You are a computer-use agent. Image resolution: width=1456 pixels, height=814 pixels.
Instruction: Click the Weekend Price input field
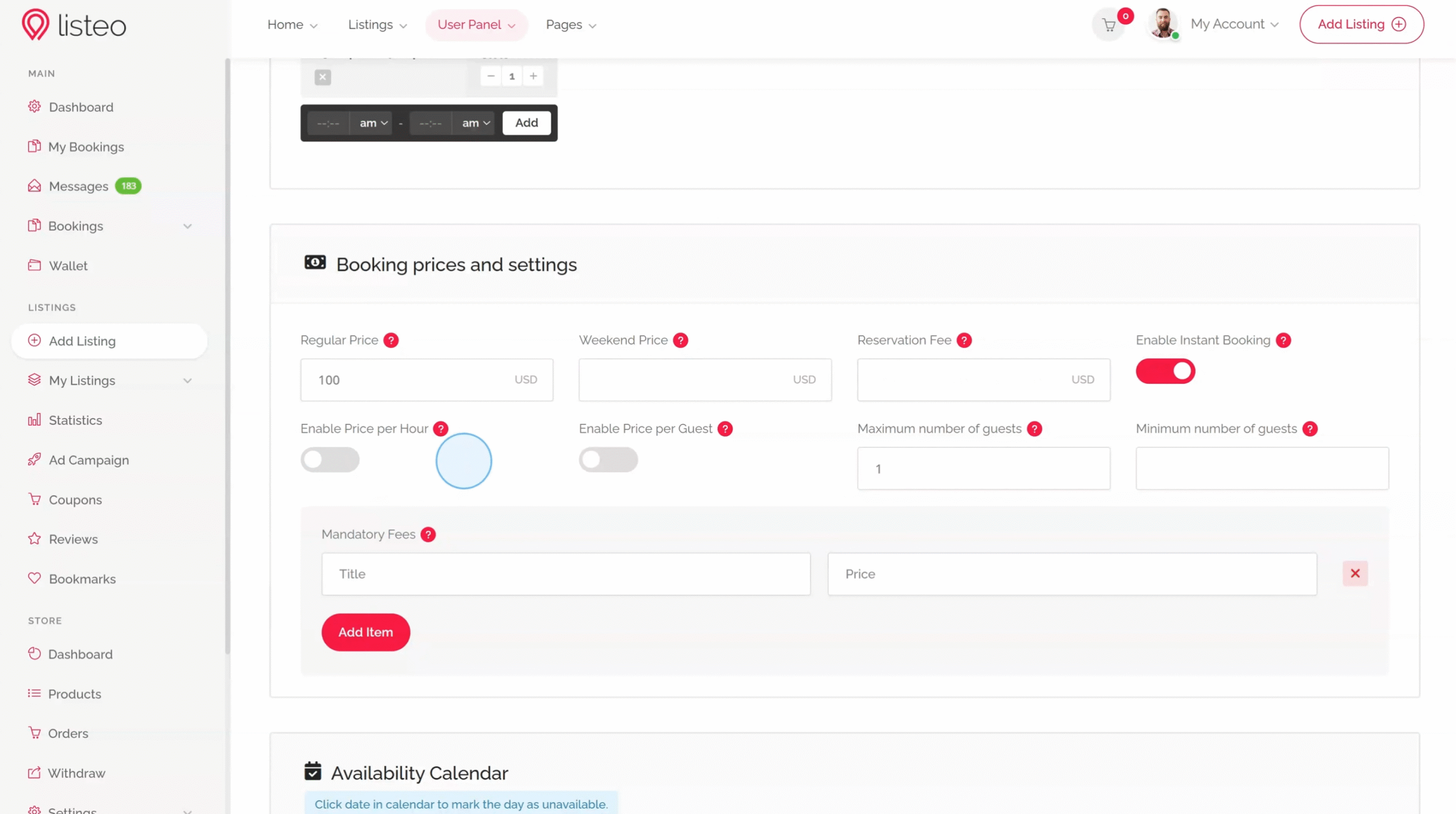[682, 380]
